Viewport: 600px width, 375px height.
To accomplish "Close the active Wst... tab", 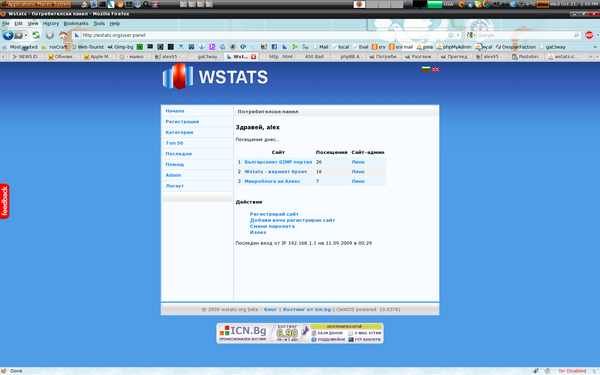I will click(253, 57).
